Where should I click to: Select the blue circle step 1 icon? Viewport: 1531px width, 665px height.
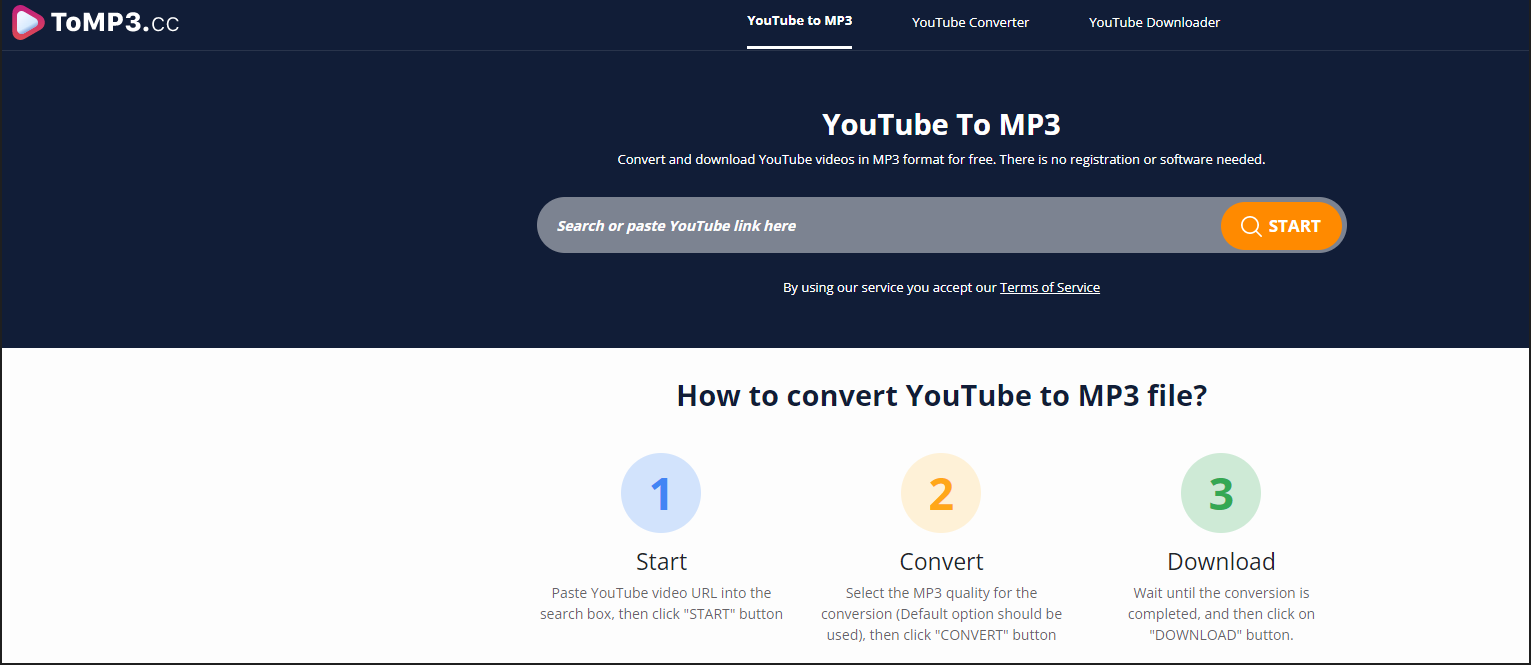click(661, 492)
